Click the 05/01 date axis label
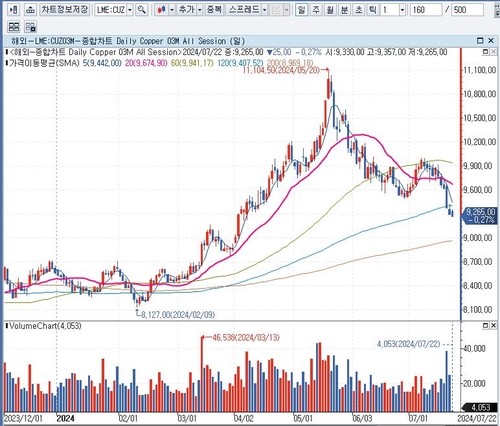The width and height of the screenshot is (500, 426). click(303, 419)
